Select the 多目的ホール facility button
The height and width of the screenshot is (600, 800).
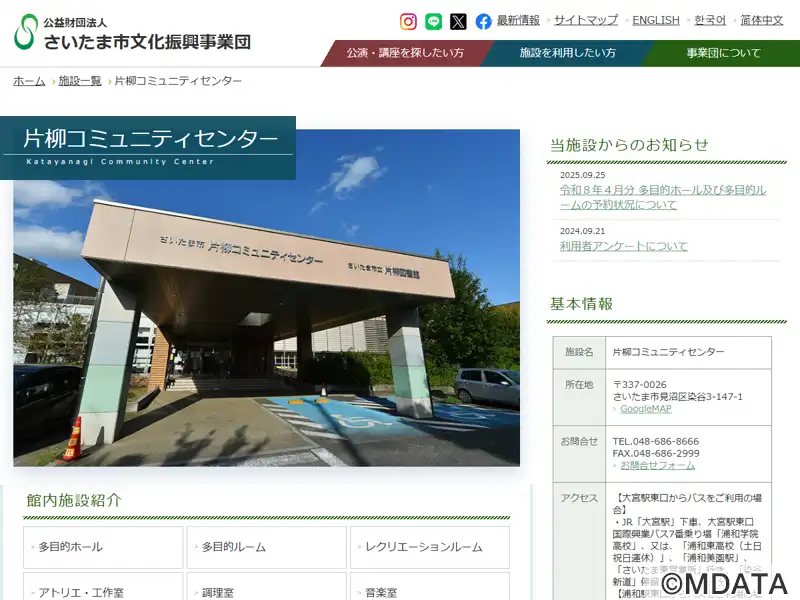tap(103, 547)
